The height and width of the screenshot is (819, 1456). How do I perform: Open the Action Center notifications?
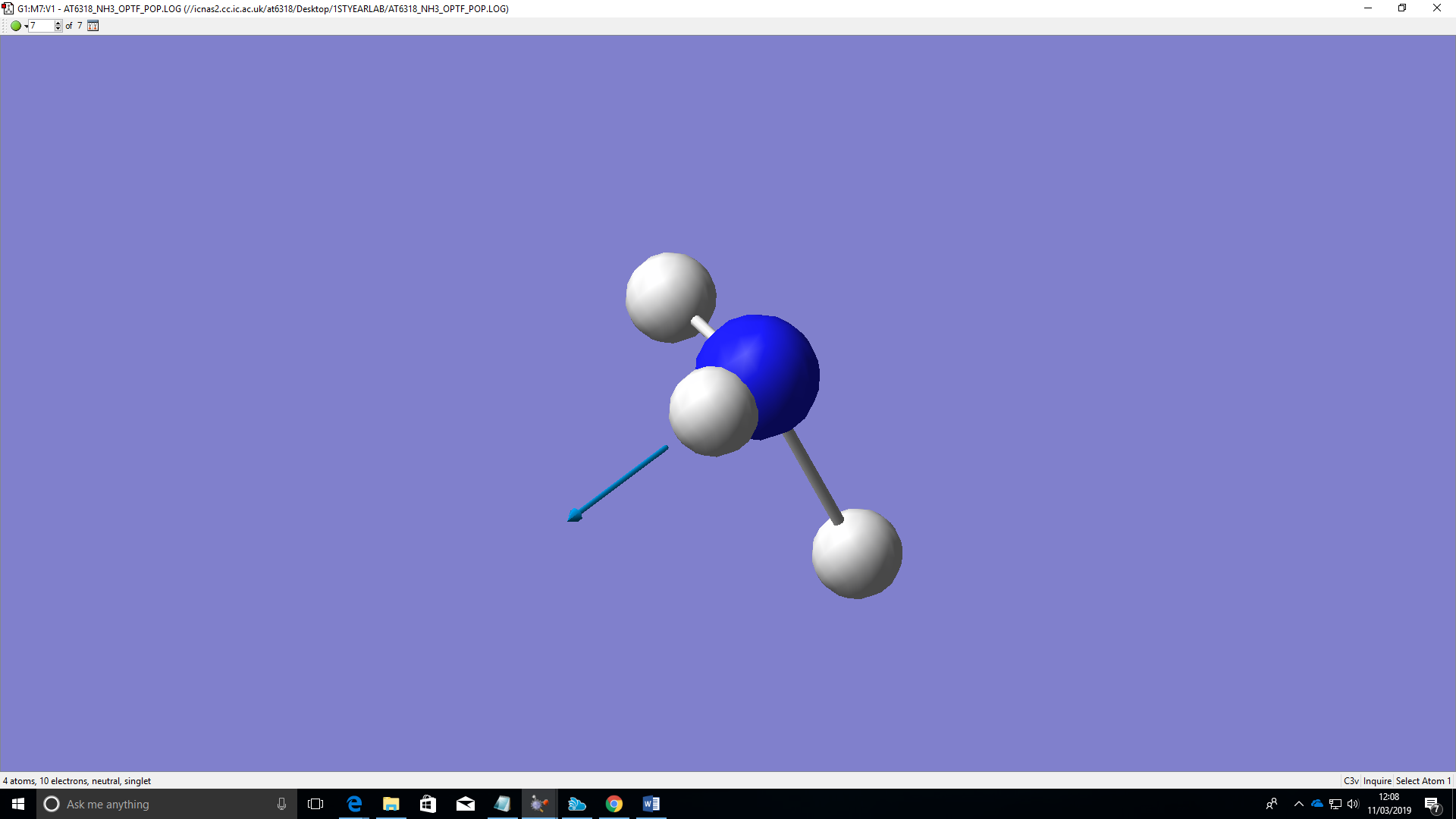[1432, 804]
